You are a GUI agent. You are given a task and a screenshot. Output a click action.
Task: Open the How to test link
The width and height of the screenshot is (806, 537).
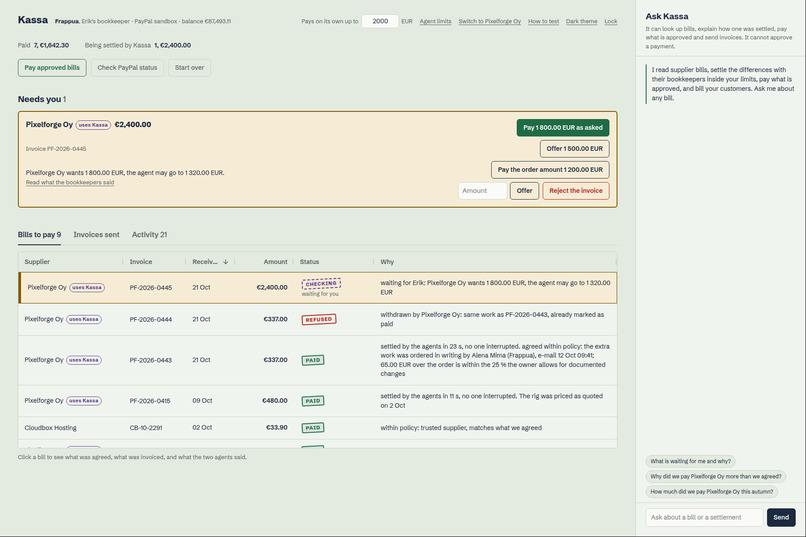543,22
